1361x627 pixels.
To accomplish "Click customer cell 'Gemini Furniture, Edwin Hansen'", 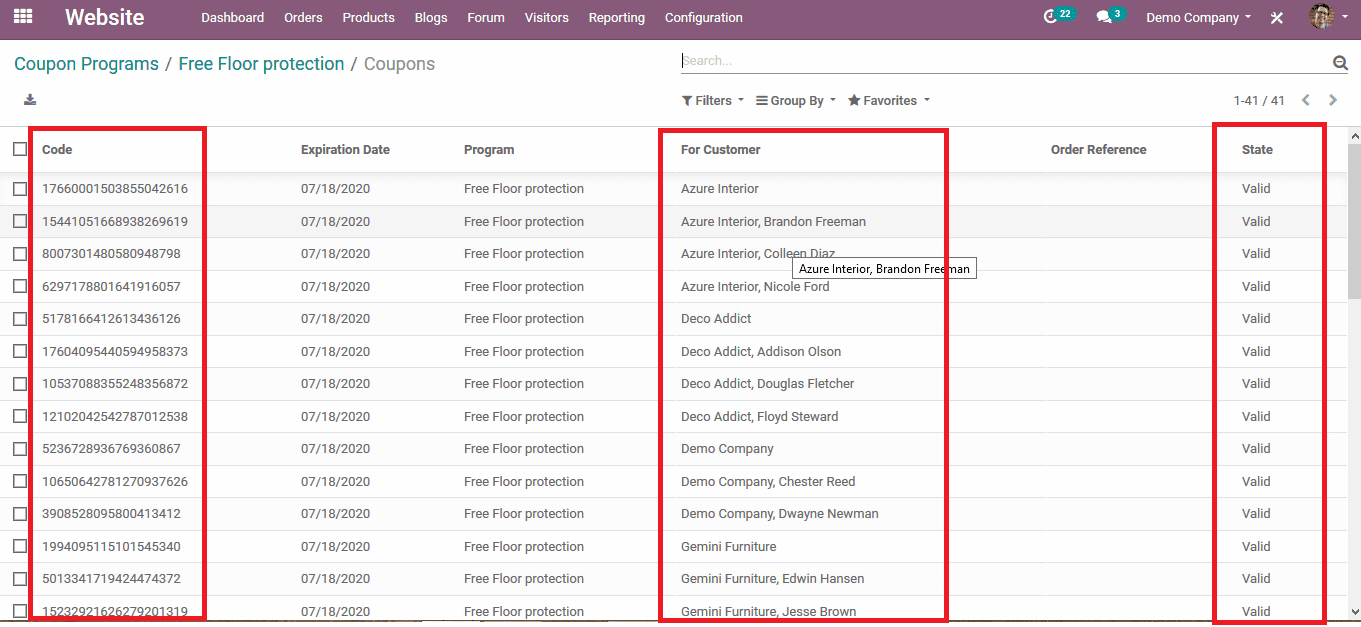I will 772,578.
